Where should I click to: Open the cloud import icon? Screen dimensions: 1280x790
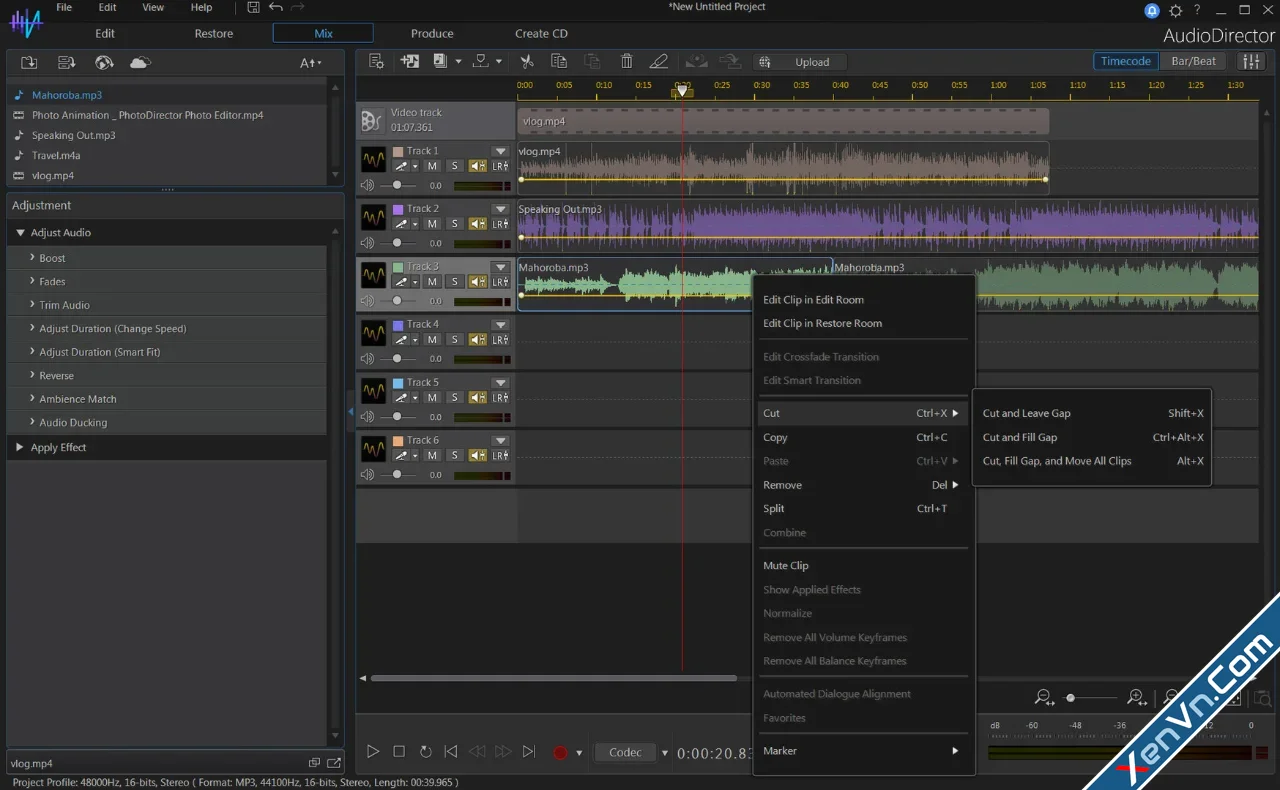(140, 62)
